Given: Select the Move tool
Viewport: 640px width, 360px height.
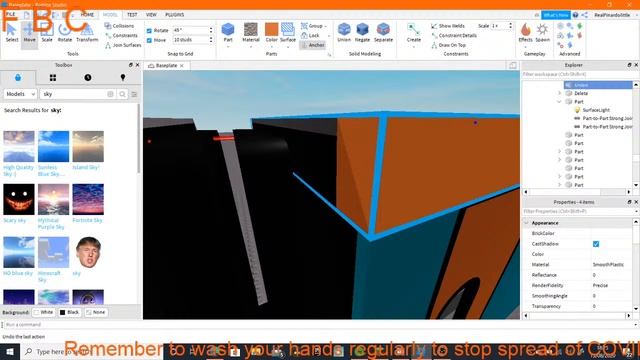Looking at the screenshot, I should tap(29, 33).
